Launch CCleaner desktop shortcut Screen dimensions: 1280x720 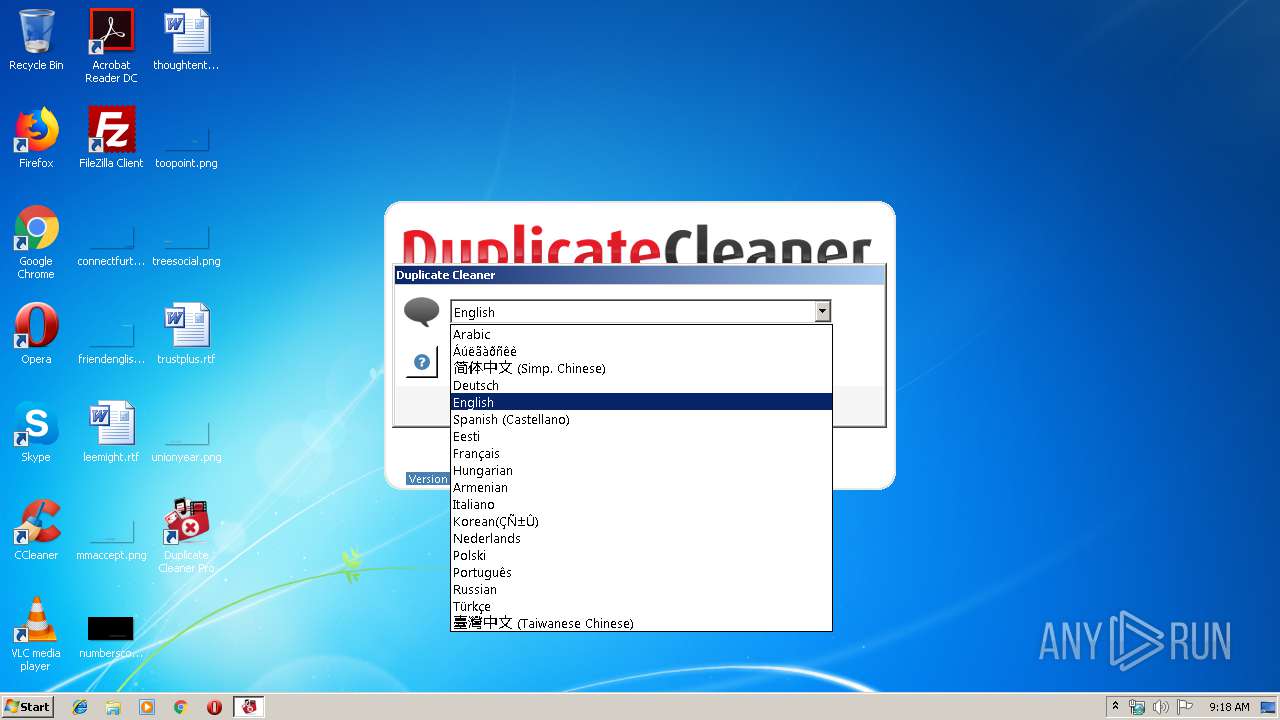36,530
